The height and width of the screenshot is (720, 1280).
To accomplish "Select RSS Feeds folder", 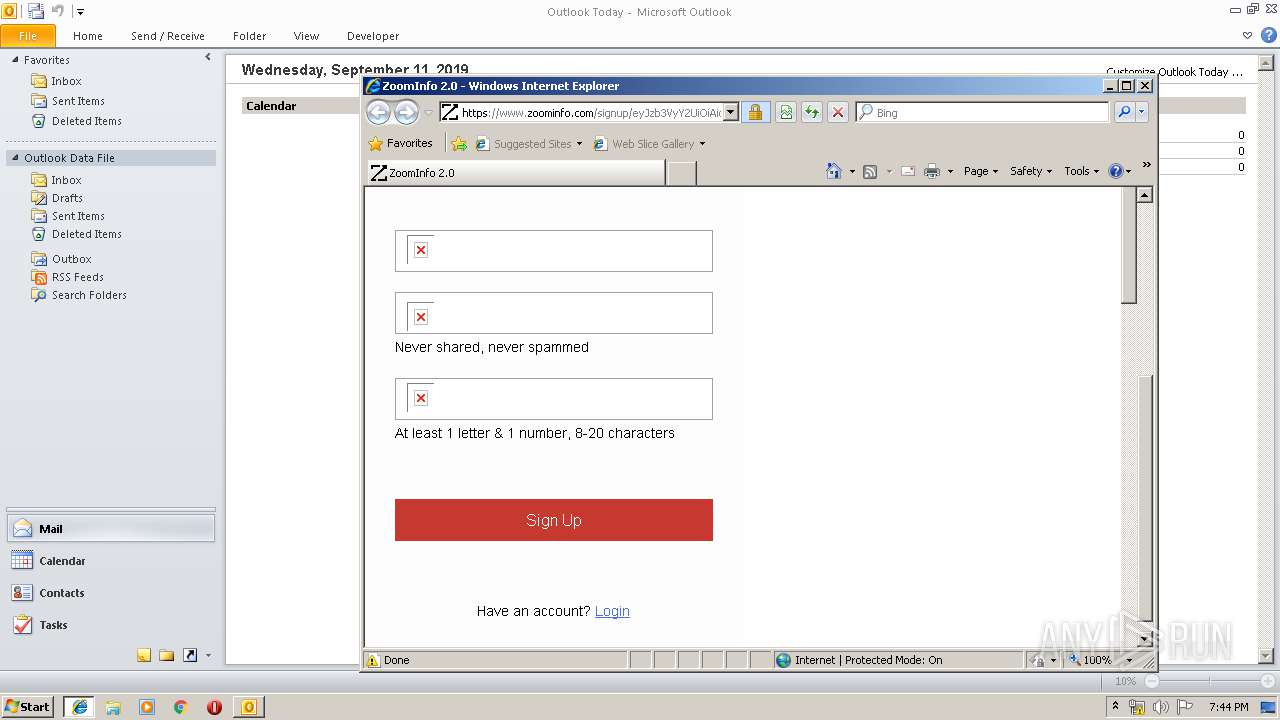I will (77, 277).
